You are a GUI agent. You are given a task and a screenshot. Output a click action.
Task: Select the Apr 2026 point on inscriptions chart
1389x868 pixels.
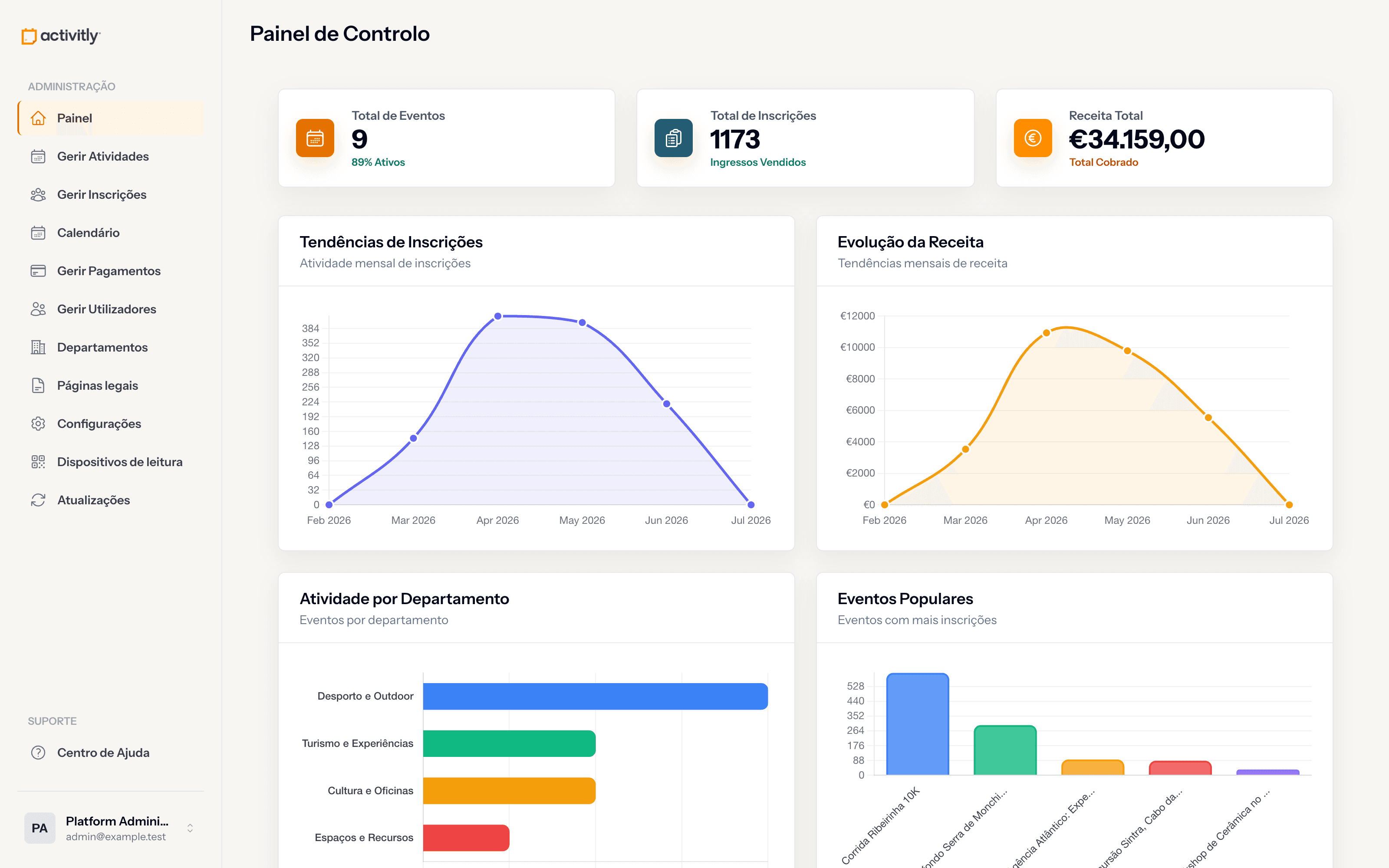coord(497,316)
